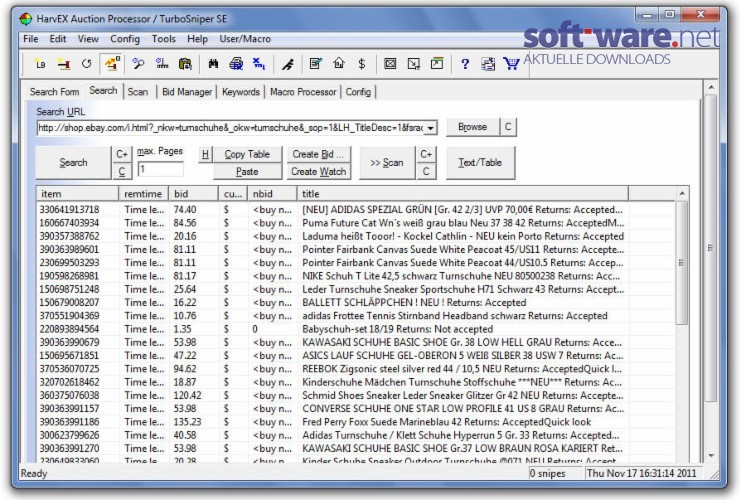This screenshot has height=500, width=741.
Task: Switch to the Macro Processor tab
Action: (303, 92)
